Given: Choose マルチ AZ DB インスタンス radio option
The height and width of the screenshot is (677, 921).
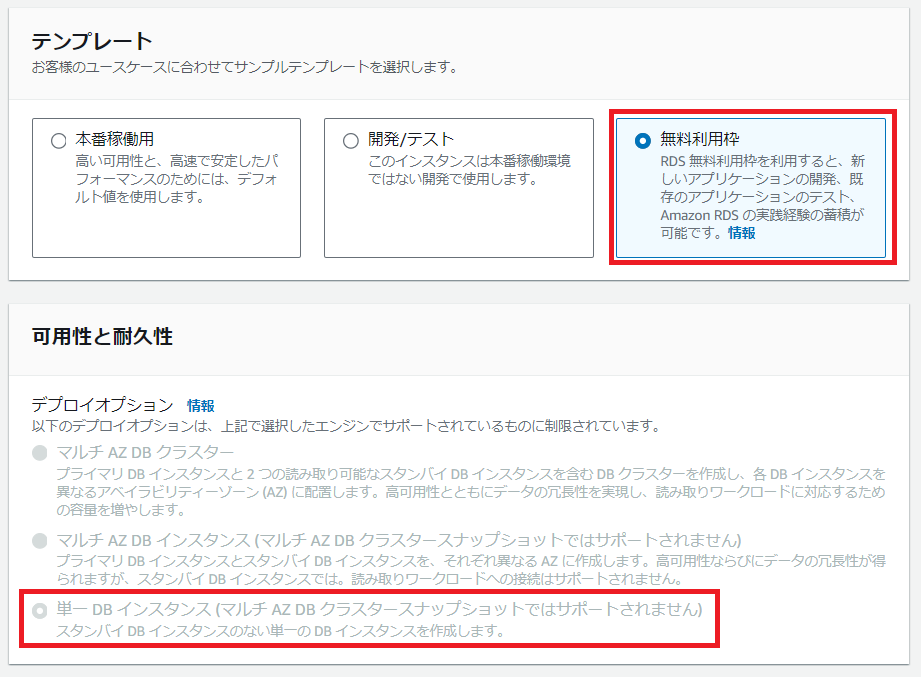Looking at the screenshot, I should pos(40,540).
